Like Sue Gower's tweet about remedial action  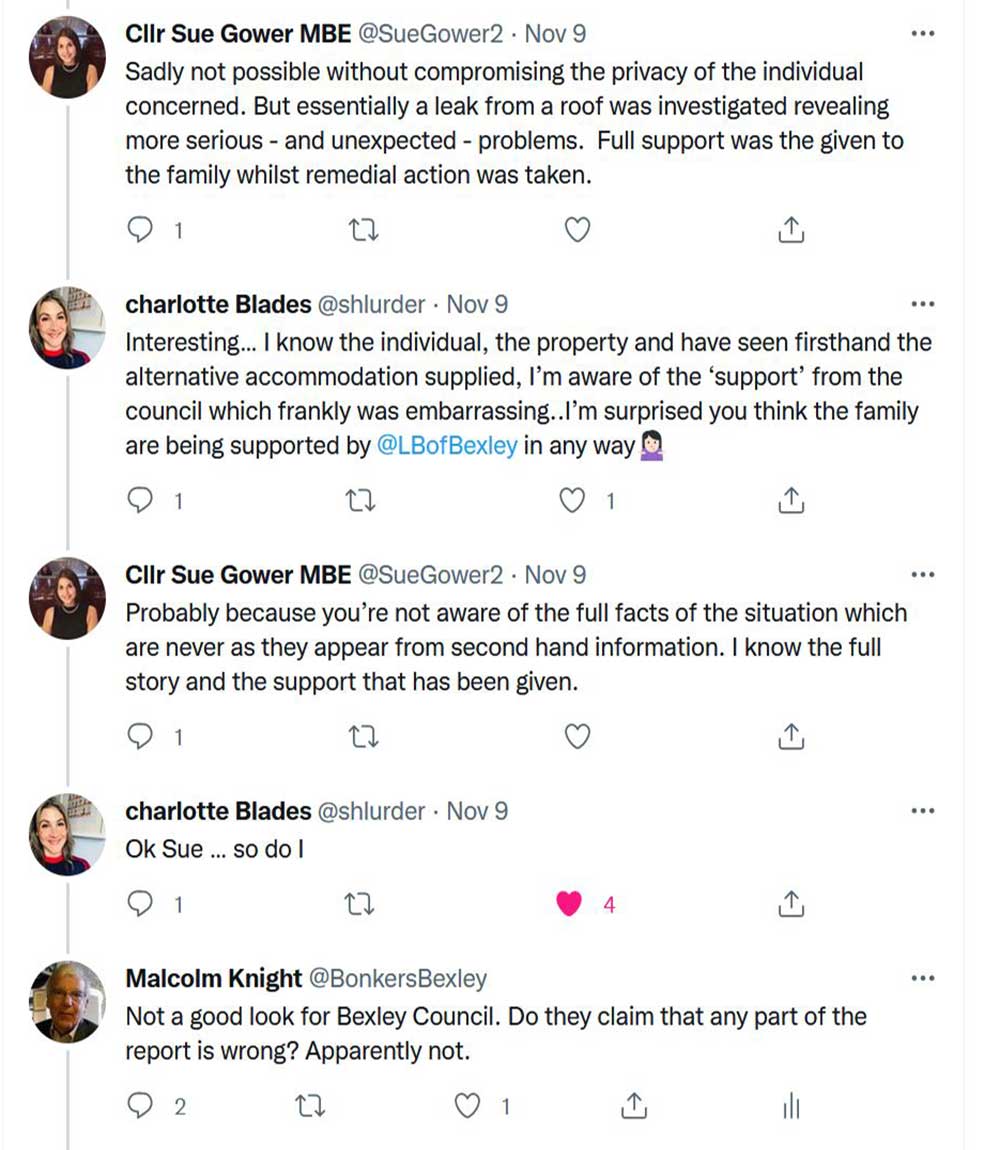point(577,231)
